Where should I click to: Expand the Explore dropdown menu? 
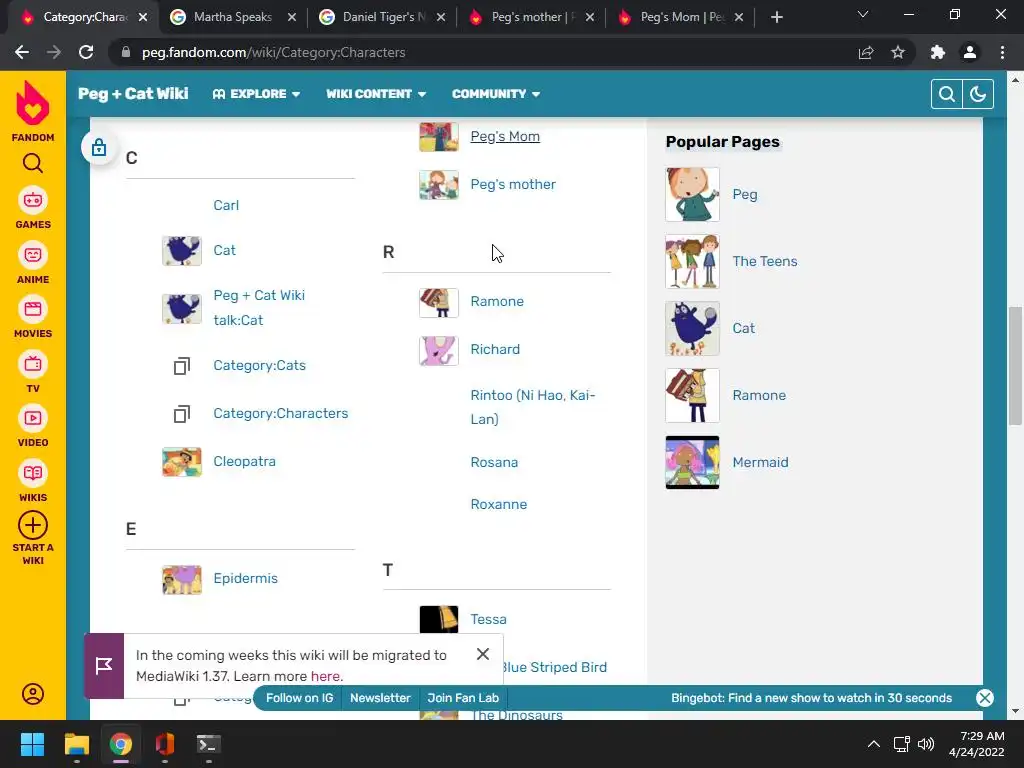257,94
